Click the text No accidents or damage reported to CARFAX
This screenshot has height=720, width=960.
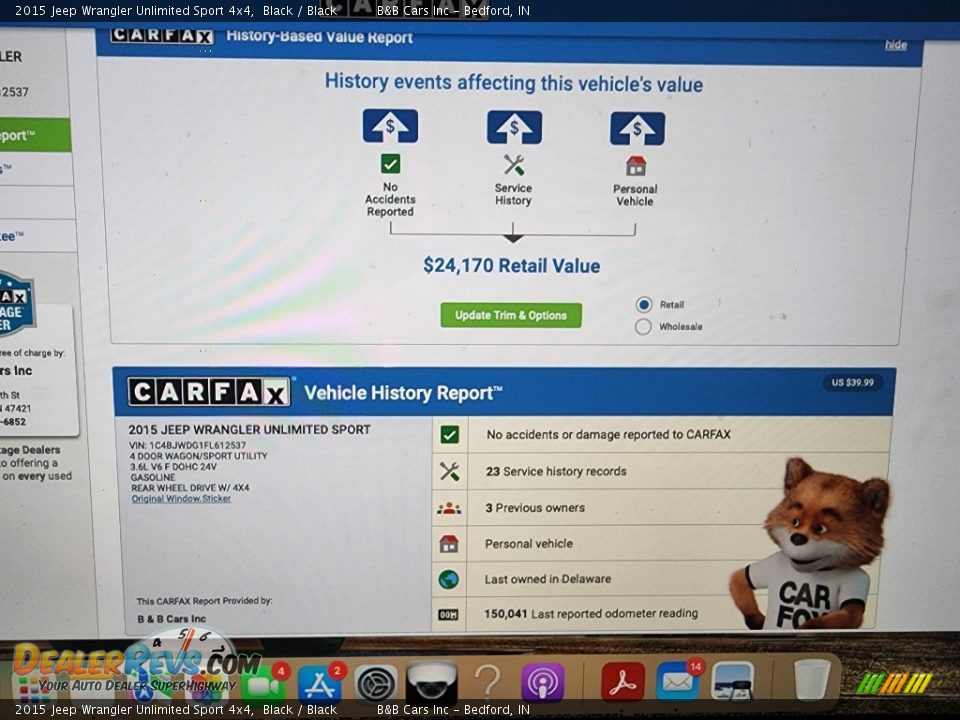pos(609,435)
